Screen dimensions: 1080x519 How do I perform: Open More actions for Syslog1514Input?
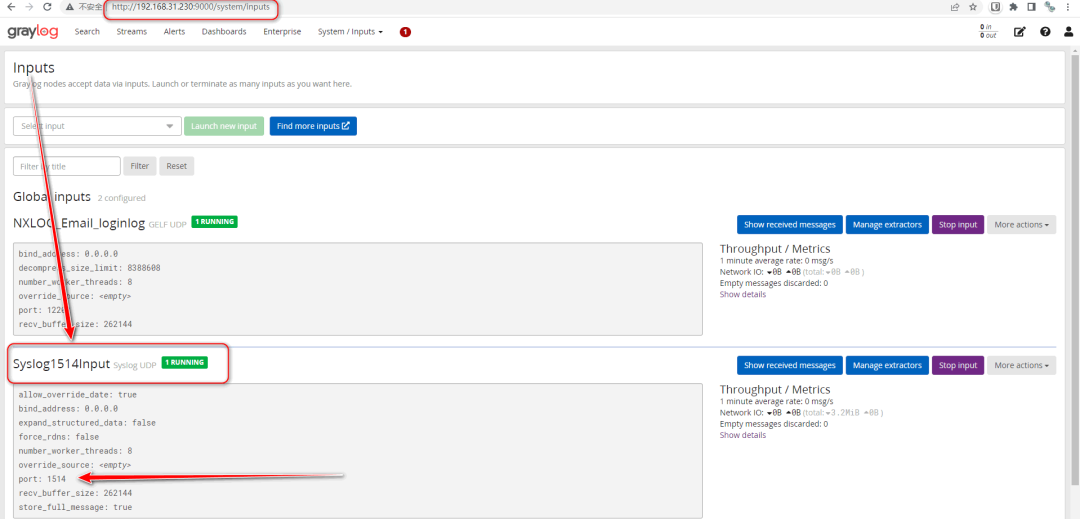pyautogui.click(x=1021, y=365)
